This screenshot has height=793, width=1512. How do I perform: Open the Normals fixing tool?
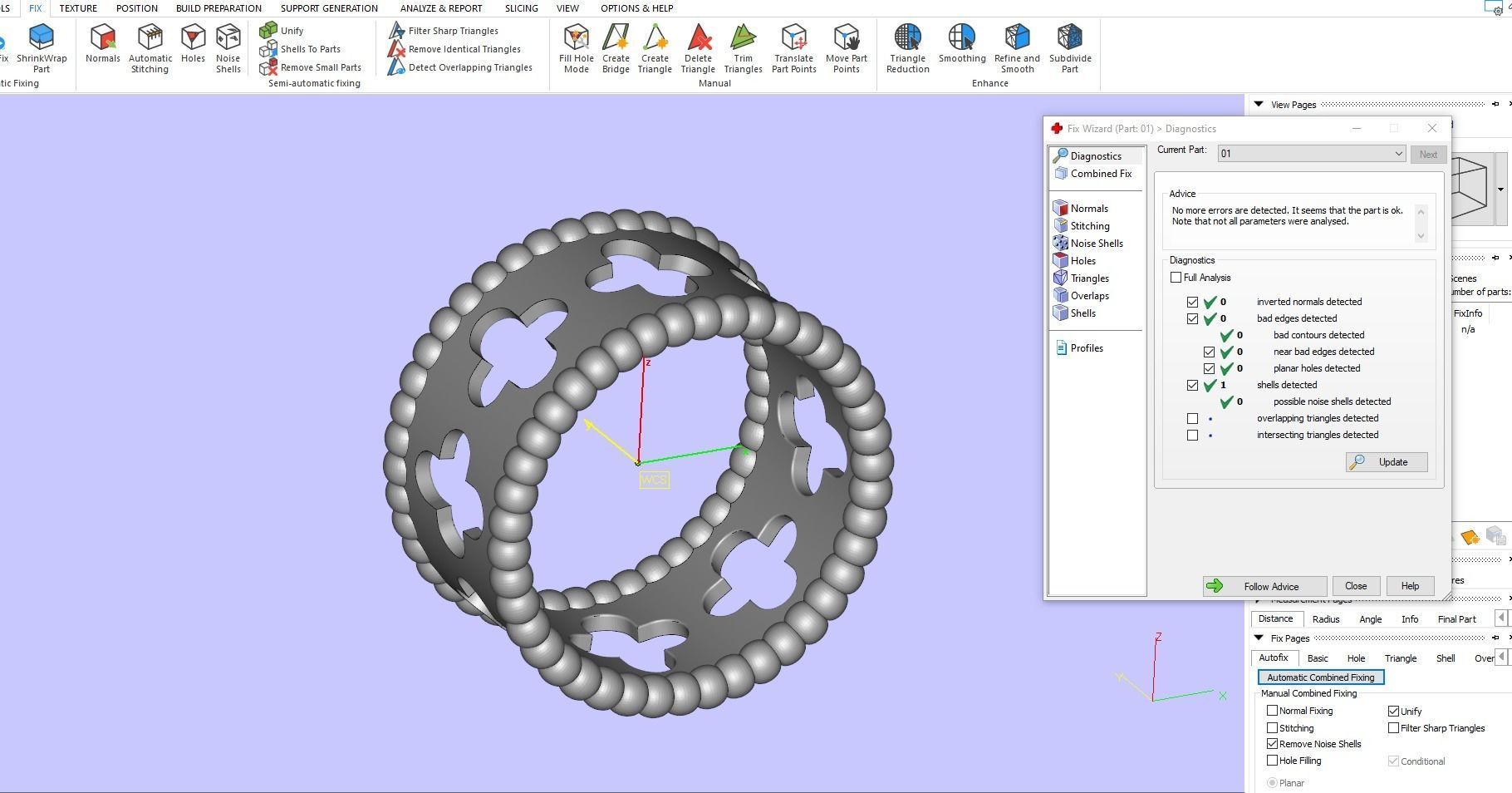tap(103, 43)
